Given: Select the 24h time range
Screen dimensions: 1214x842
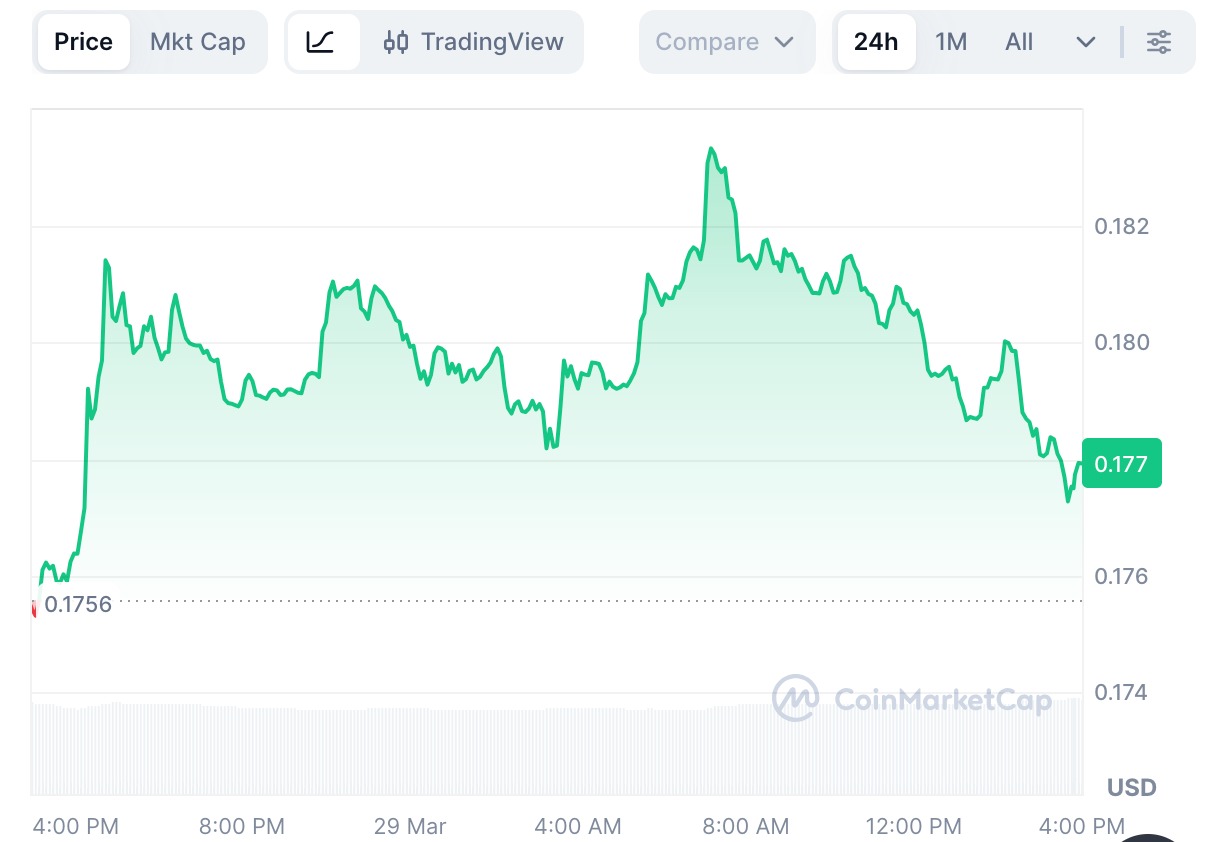Looking at the screenshot, I should coord(876,42).
